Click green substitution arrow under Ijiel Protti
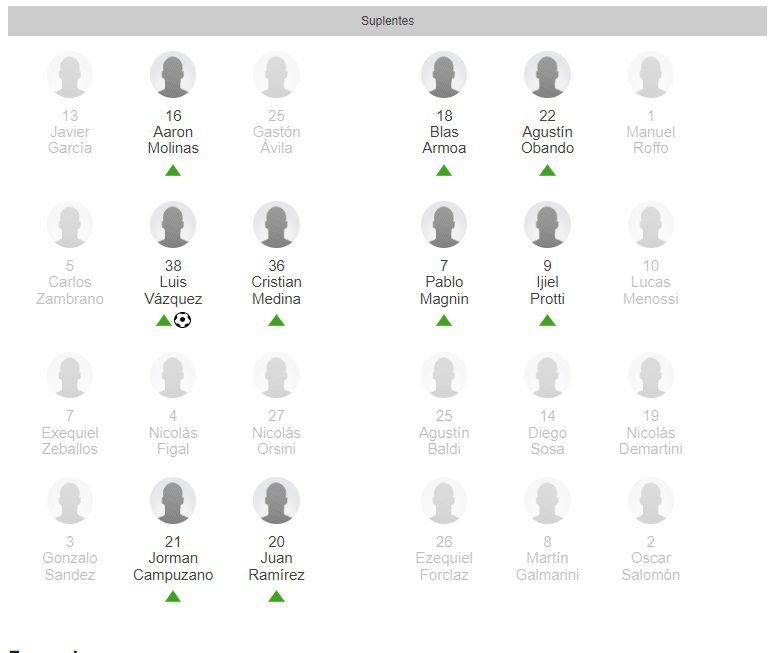 tap(547, 321)
